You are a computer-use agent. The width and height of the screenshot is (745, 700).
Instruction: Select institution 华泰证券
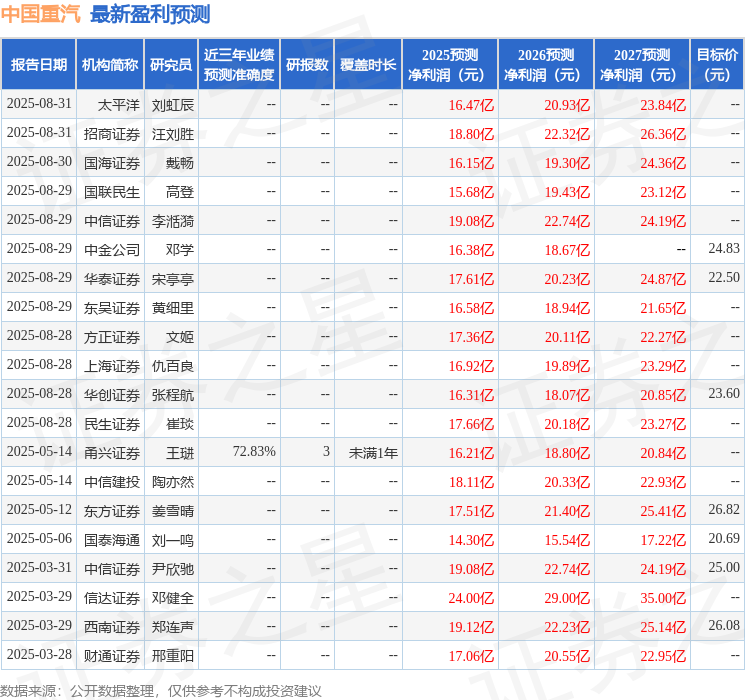pyautogui.click(x=112, y=279)
